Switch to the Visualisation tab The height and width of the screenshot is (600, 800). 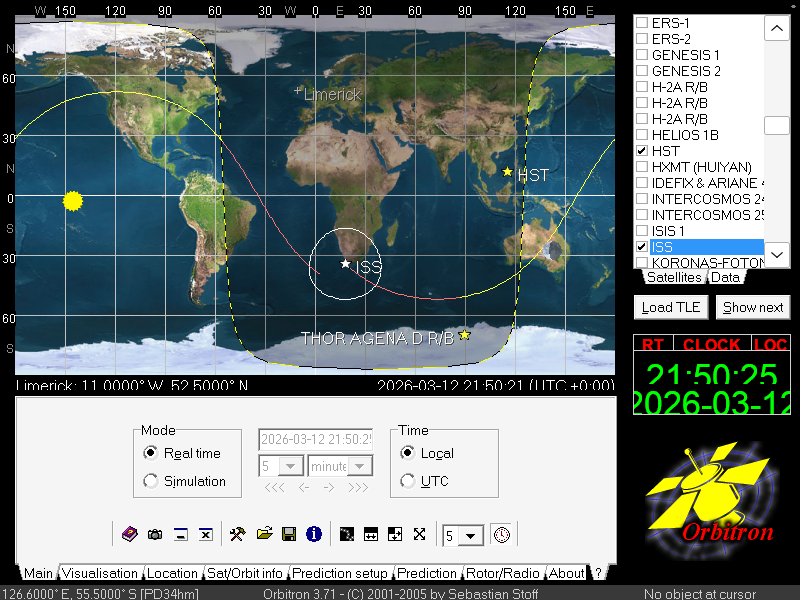(x=100, y=574)
